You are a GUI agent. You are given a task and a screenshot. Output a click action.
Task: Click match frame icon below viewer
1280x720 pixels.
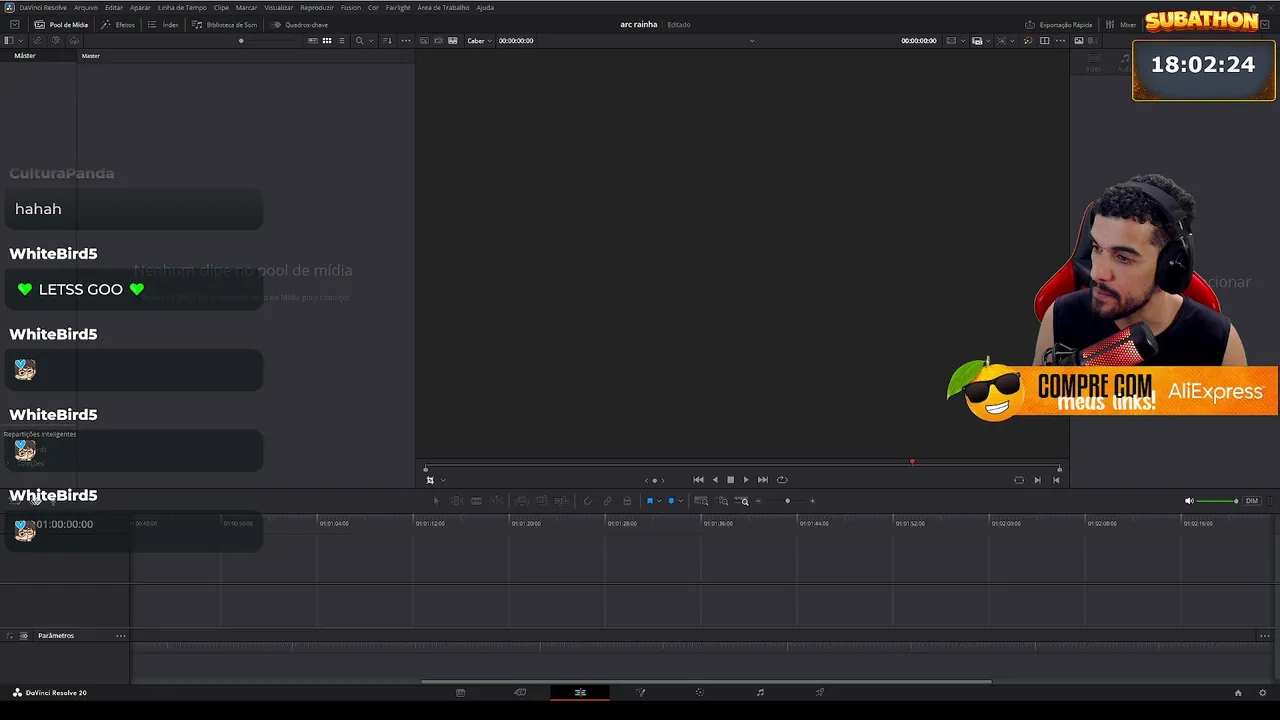pos(1019,480)
